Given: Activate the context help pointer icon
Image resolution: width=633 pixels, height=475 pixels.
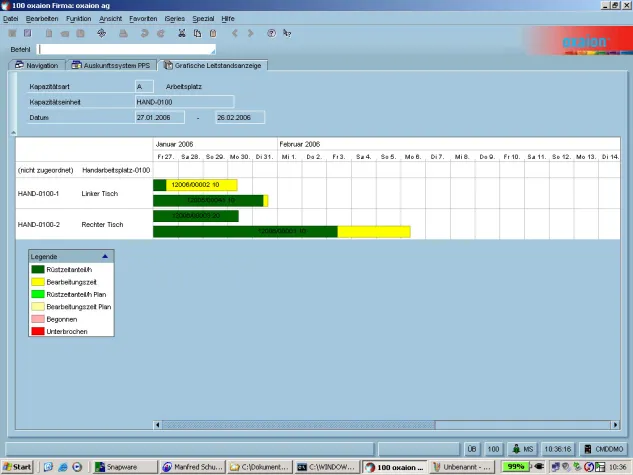Looking at the screenshot, I should point(287,33).
